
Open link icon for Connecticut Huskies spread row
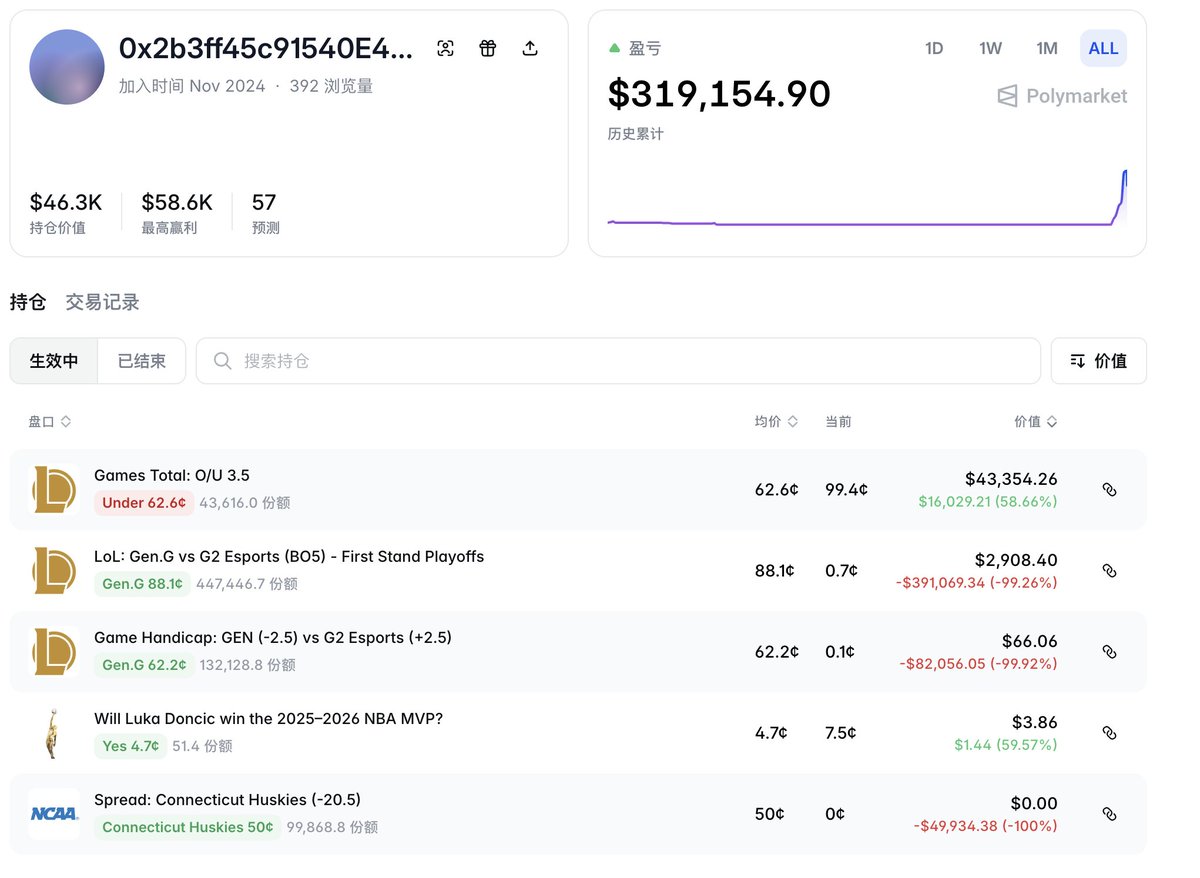pyautogui.click(x=1109, y=814)
